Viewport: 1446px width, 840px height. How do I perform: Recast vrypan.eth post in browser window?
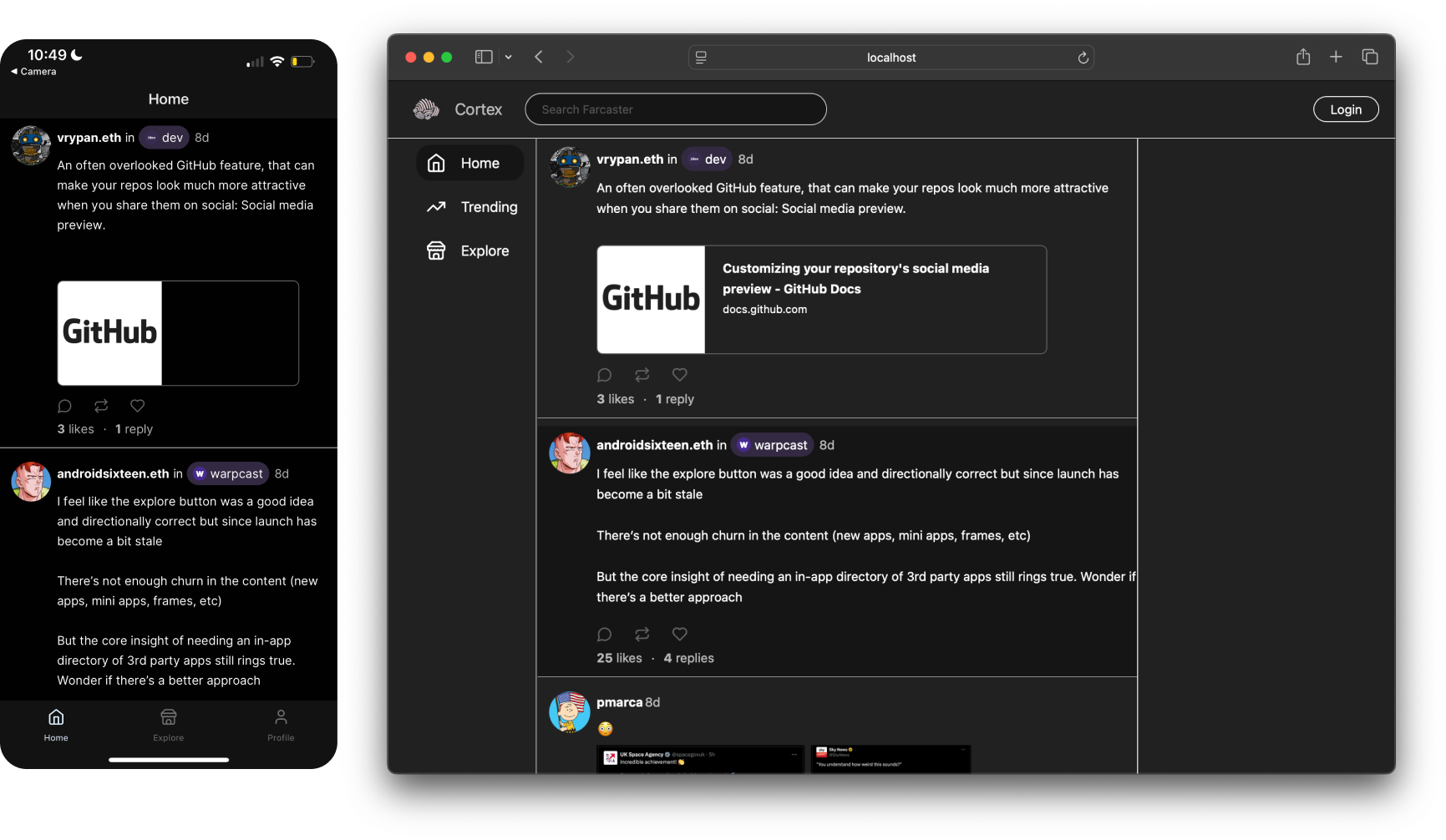click(642, 375)
